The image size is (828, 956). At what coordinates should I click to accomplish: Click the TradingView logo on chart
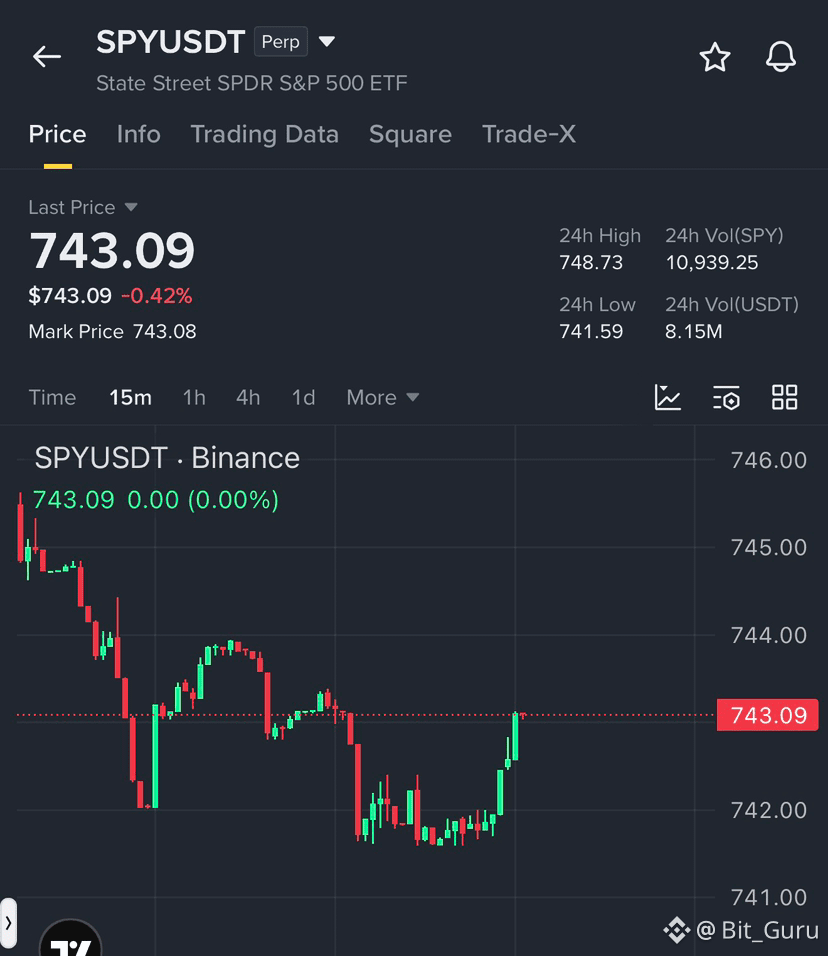coord(70,938)
